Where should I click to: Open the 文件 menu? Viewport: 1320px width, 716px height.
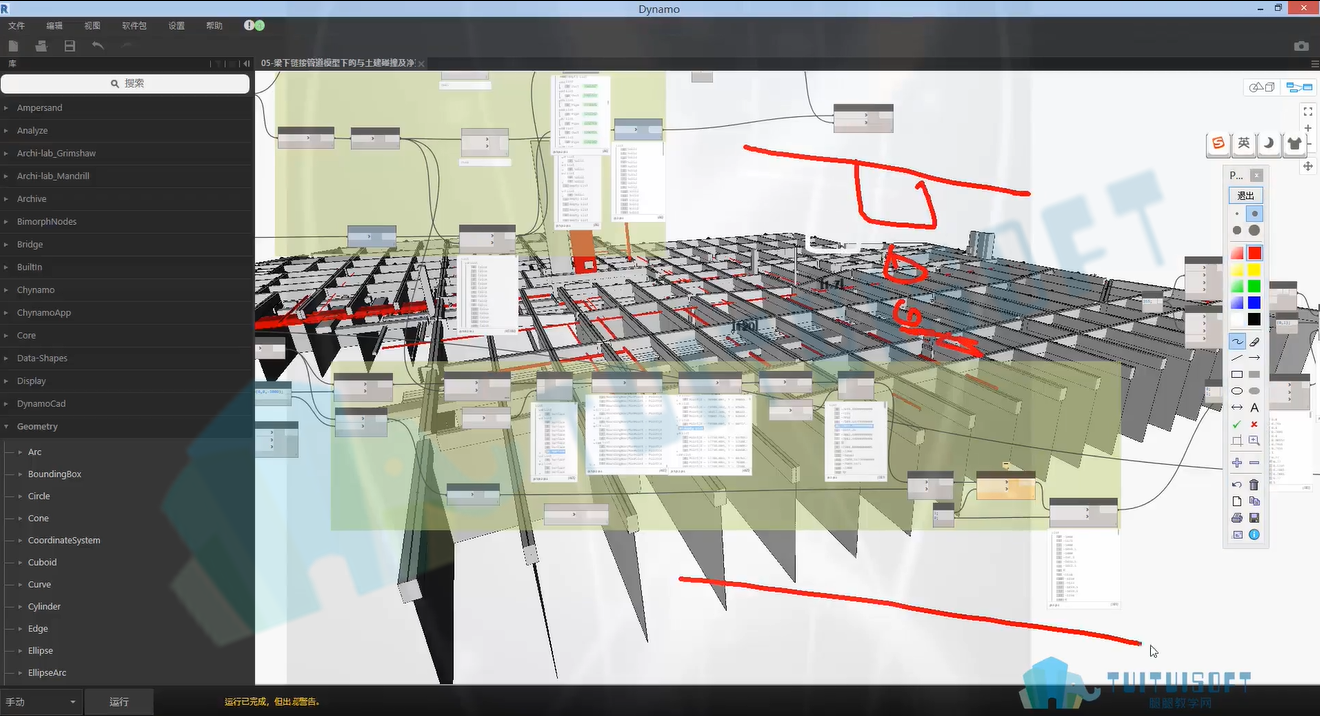16,25
